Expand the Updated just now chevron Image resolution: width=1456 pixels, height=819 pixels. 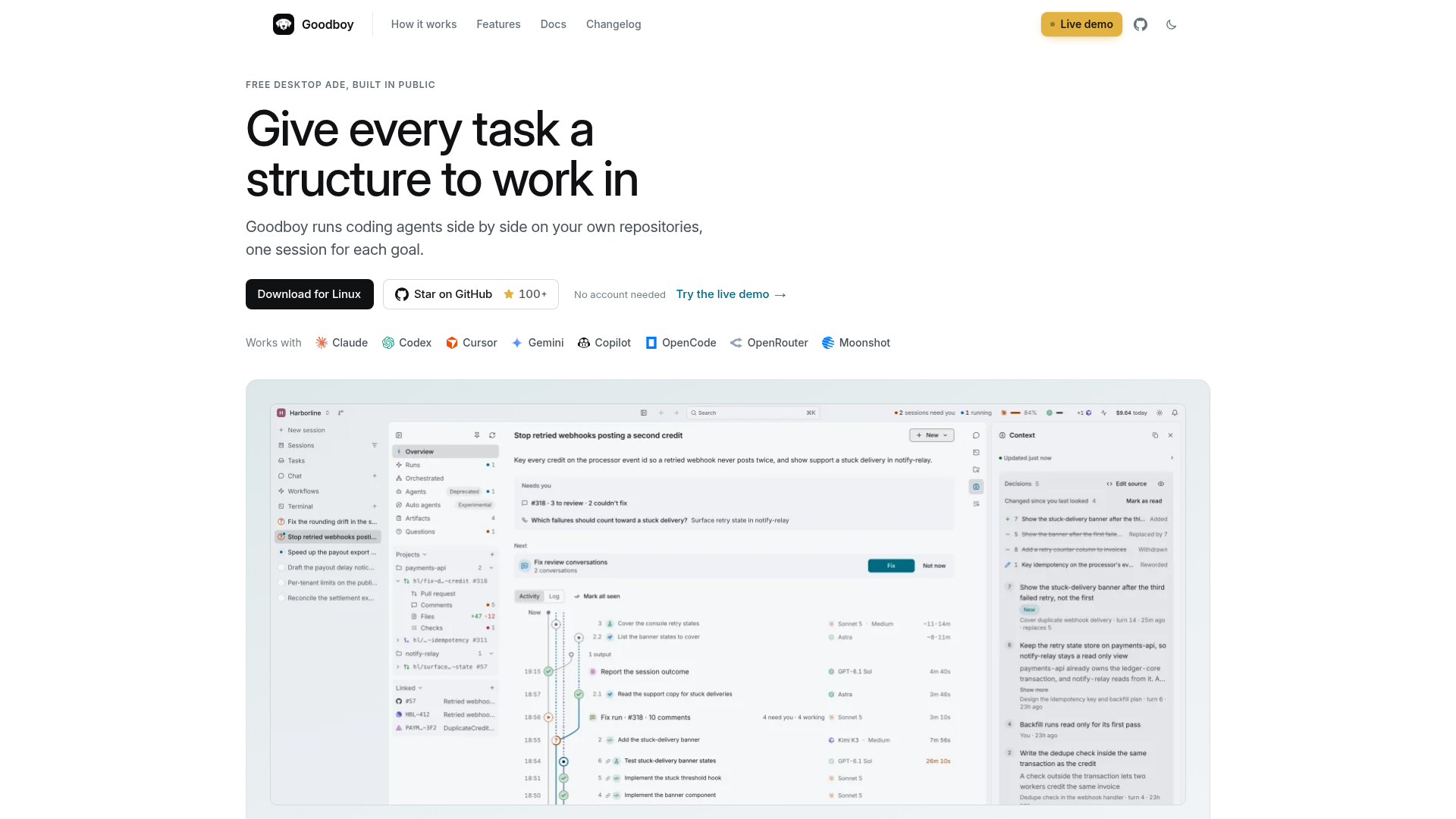[1172, 458]
